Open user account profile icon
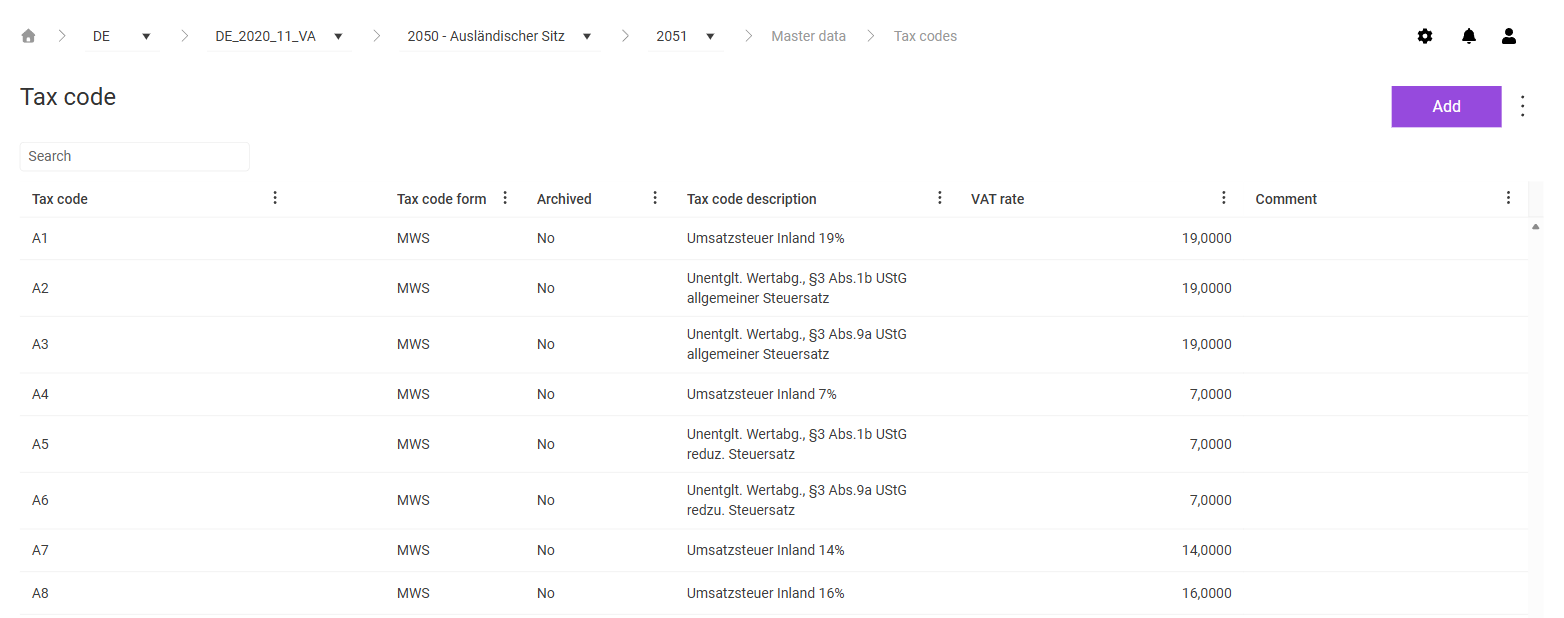Viewport: 1564px width, 618px height. coord(1509,36)
